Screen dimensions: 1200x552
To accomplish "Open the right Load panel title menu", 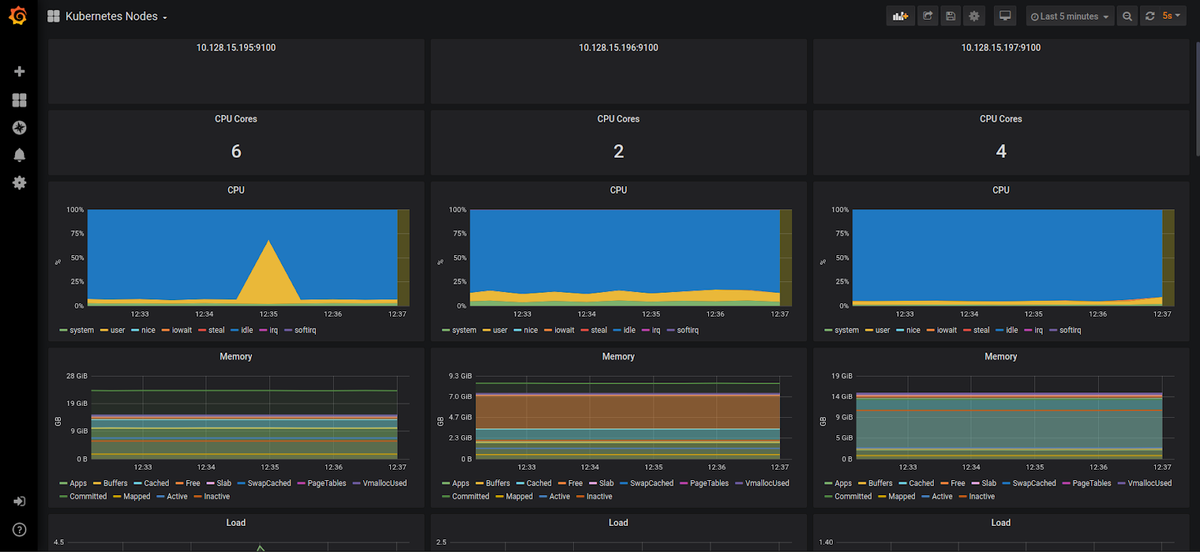I will pos(1001,522).
